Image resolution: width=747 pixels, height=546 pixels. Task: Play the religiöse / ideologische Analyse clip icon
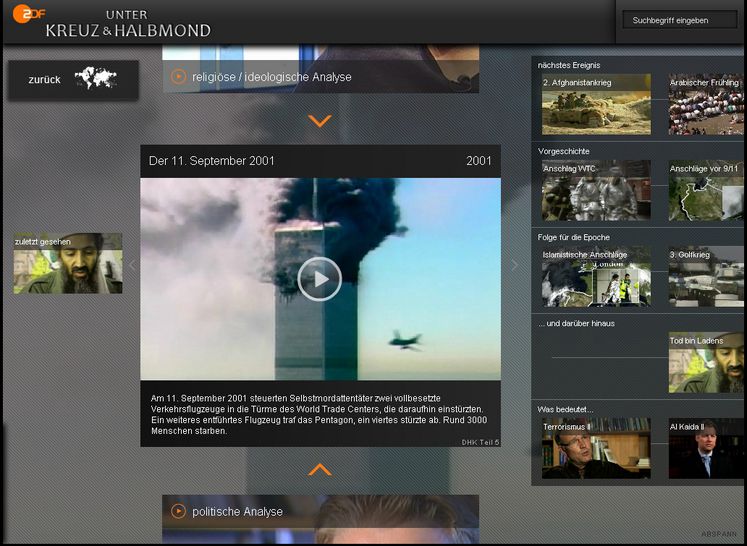coord(178,76)
